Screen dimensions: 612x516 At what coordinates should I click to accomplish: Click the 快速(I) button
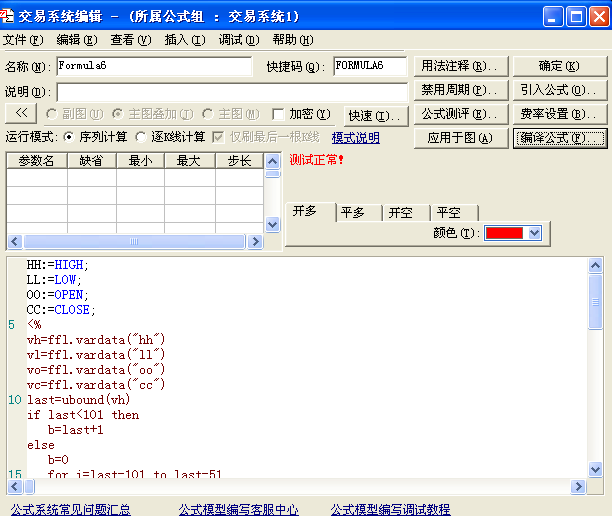click(376, 116)
